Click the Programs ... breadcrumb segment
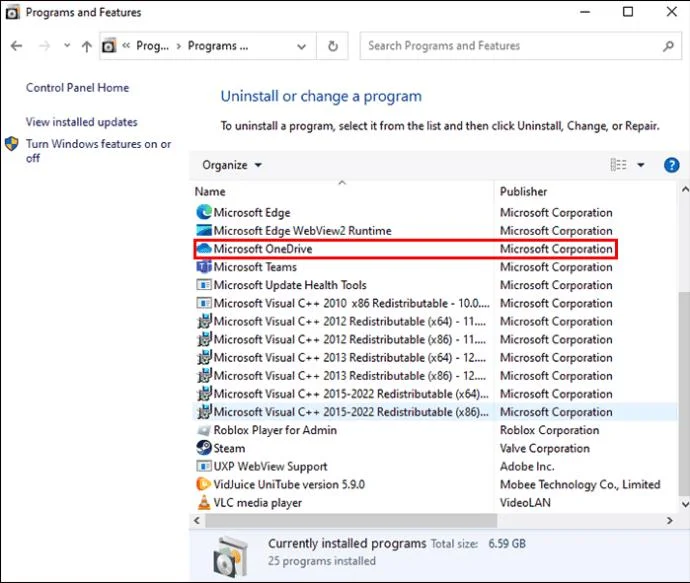This screenshot has height=583, width=690. click(x=218, y=46)
